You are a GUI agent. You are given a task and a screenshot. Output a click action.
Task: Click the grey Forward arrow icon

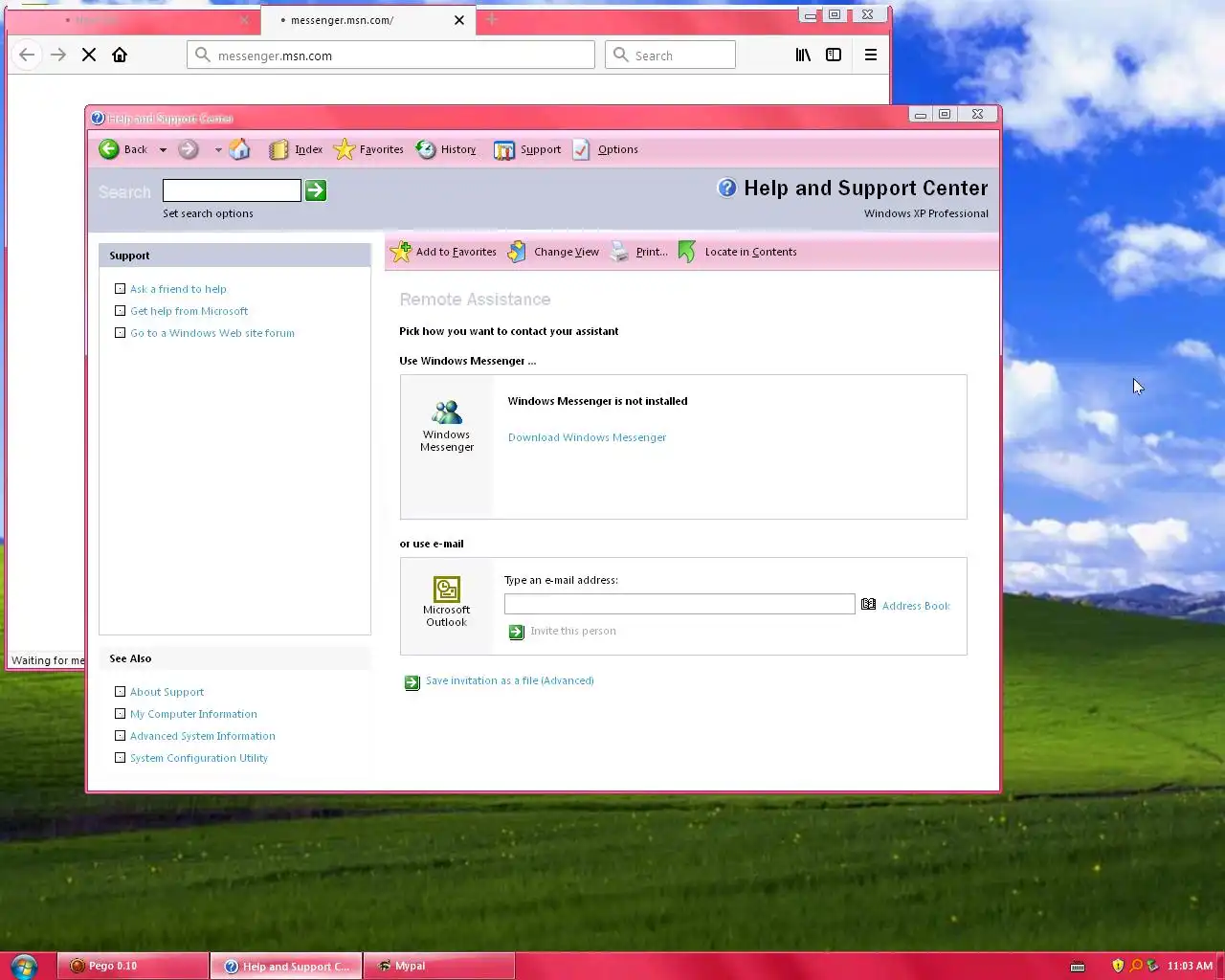[x=189, y=149]
